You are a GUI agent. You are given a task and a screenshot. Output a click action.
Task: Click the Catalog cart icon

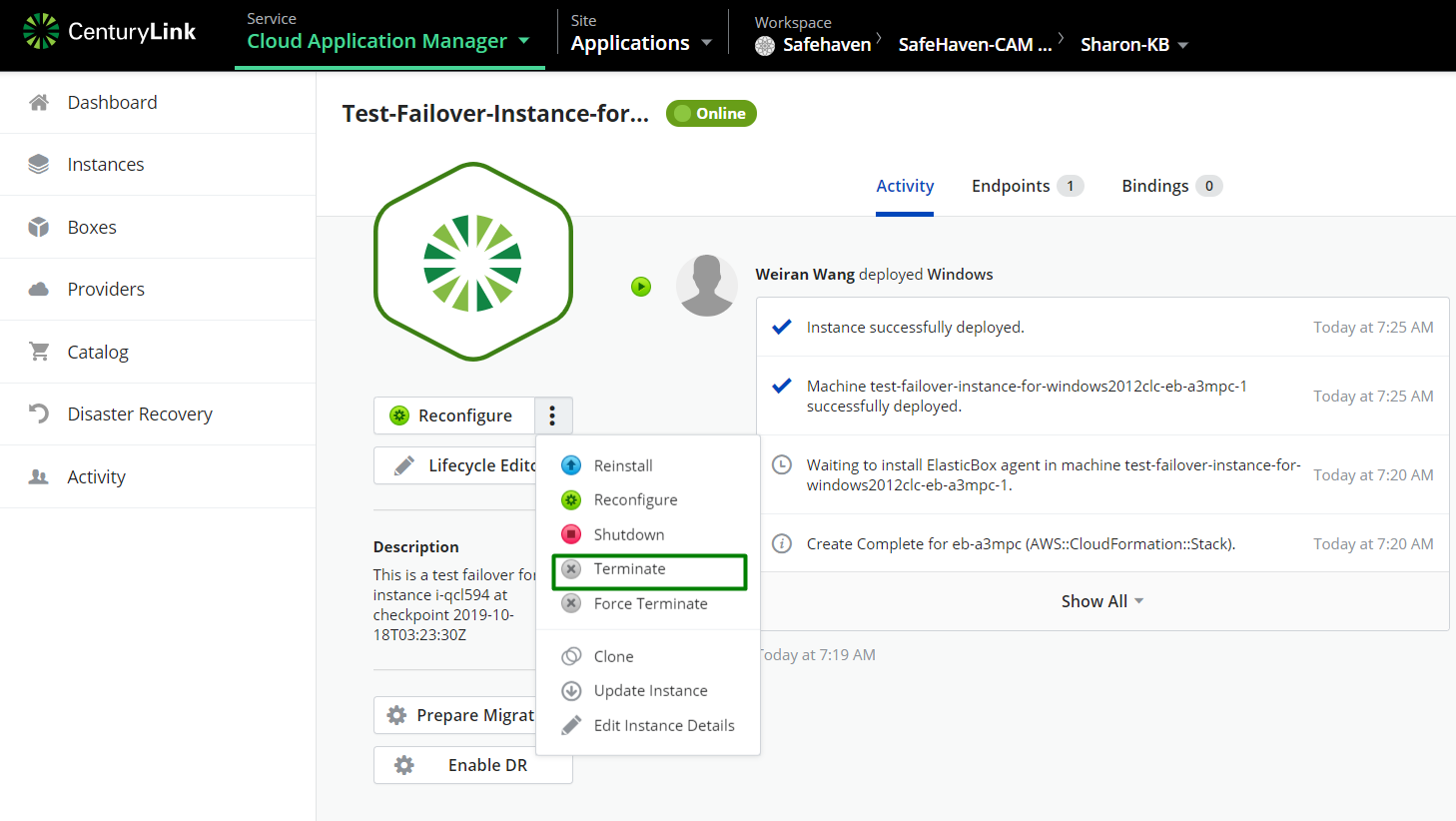[39, 352]
